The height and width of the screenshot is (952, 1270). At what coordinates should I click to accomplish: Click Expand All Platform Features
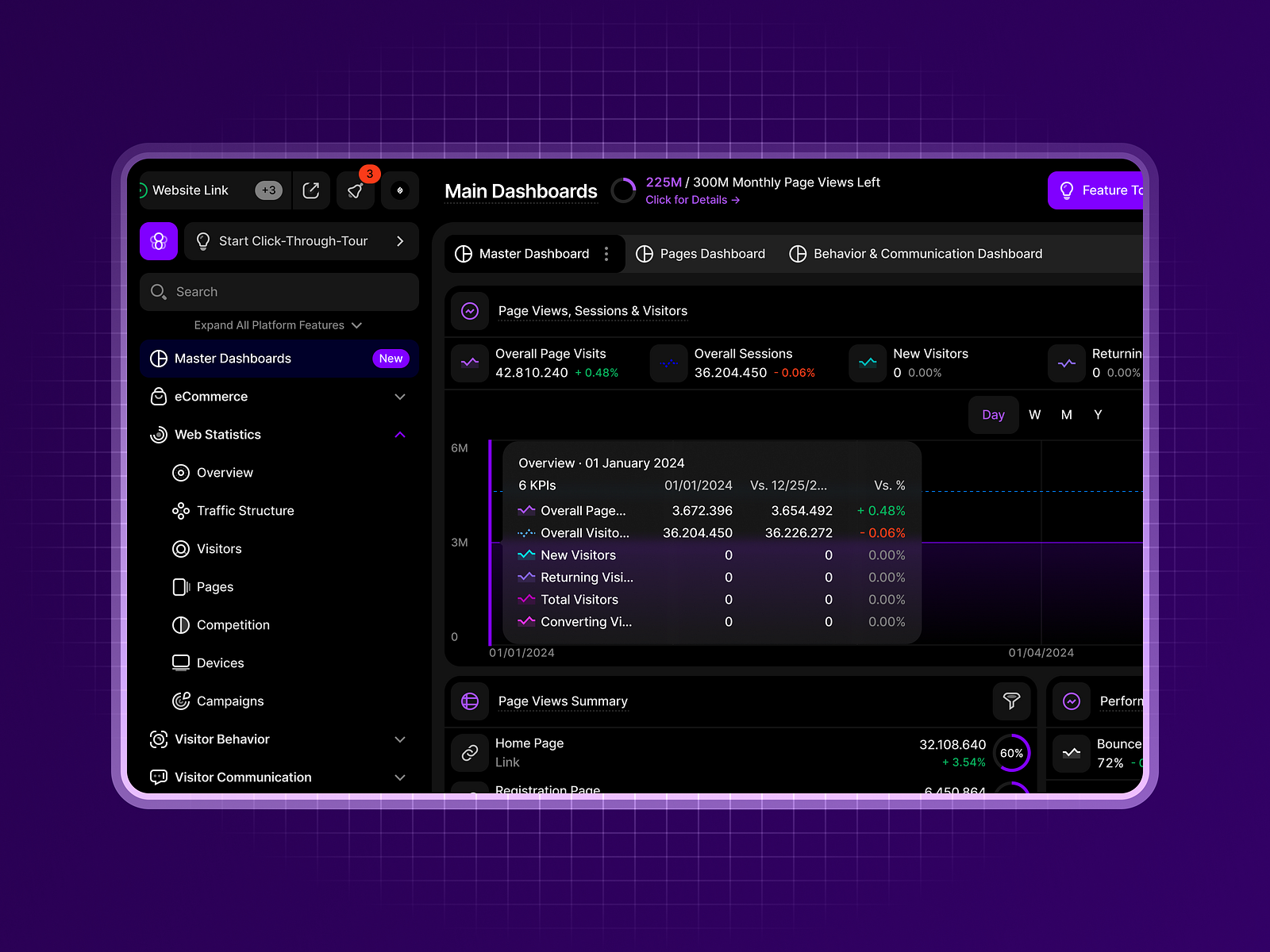pos(278,325)
